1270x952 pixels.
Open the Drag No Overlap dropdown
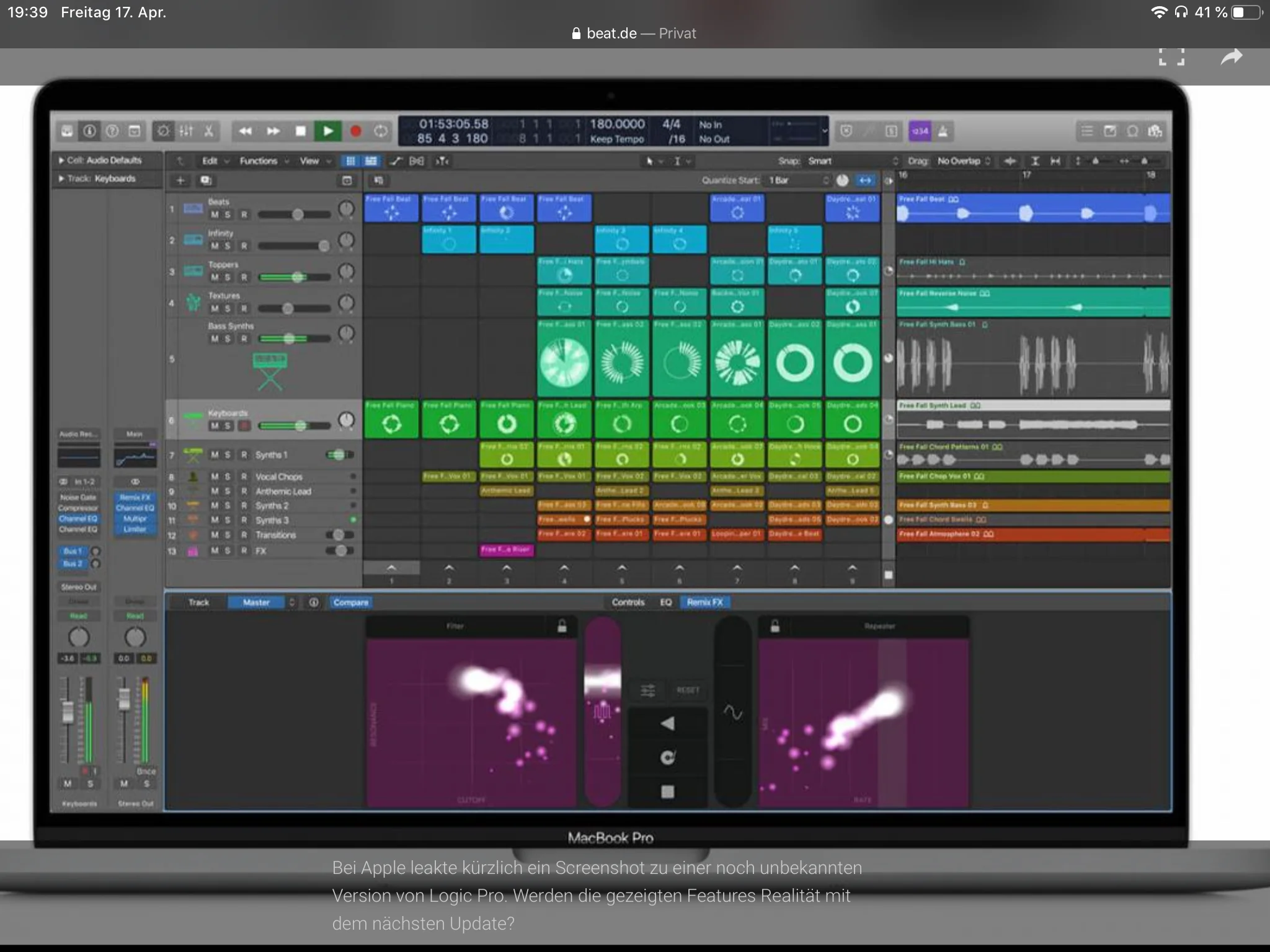point(964,161)
